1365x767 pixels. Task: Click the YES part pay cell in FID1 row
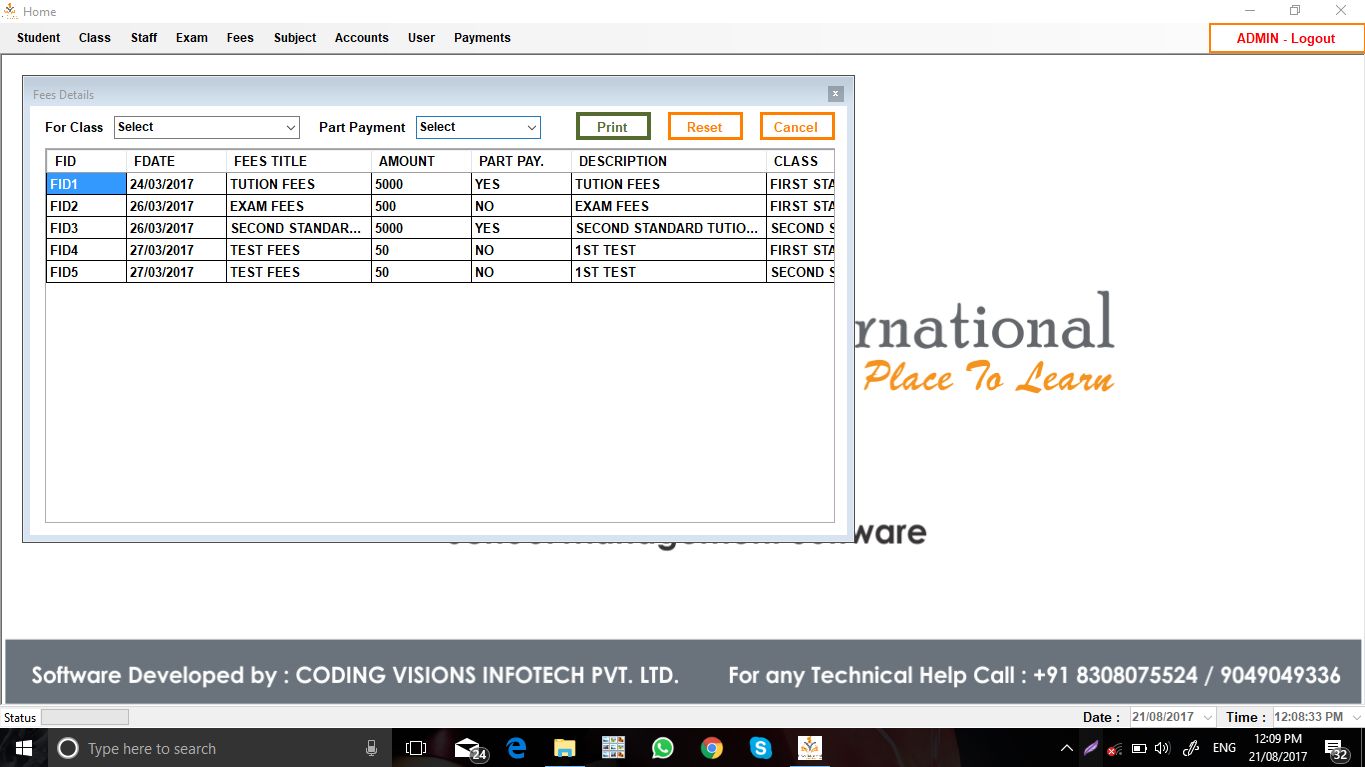pos(521,184)
